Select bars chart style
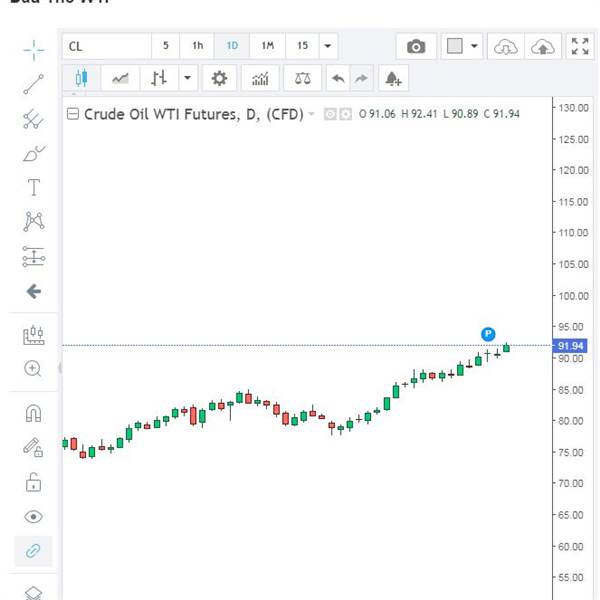Screen dimensions: 600x600 [x=159, y=78]
